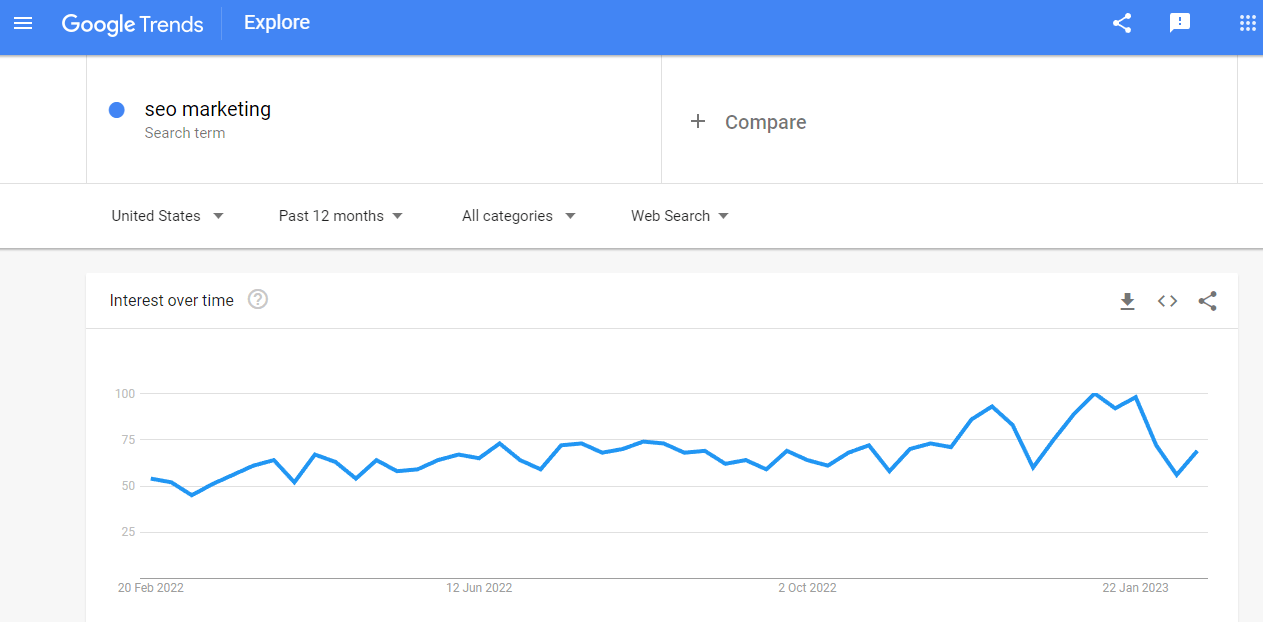Open the navigation hamburger menu
This screenshot has height=622, width=1263.
(x=23, y=23)
